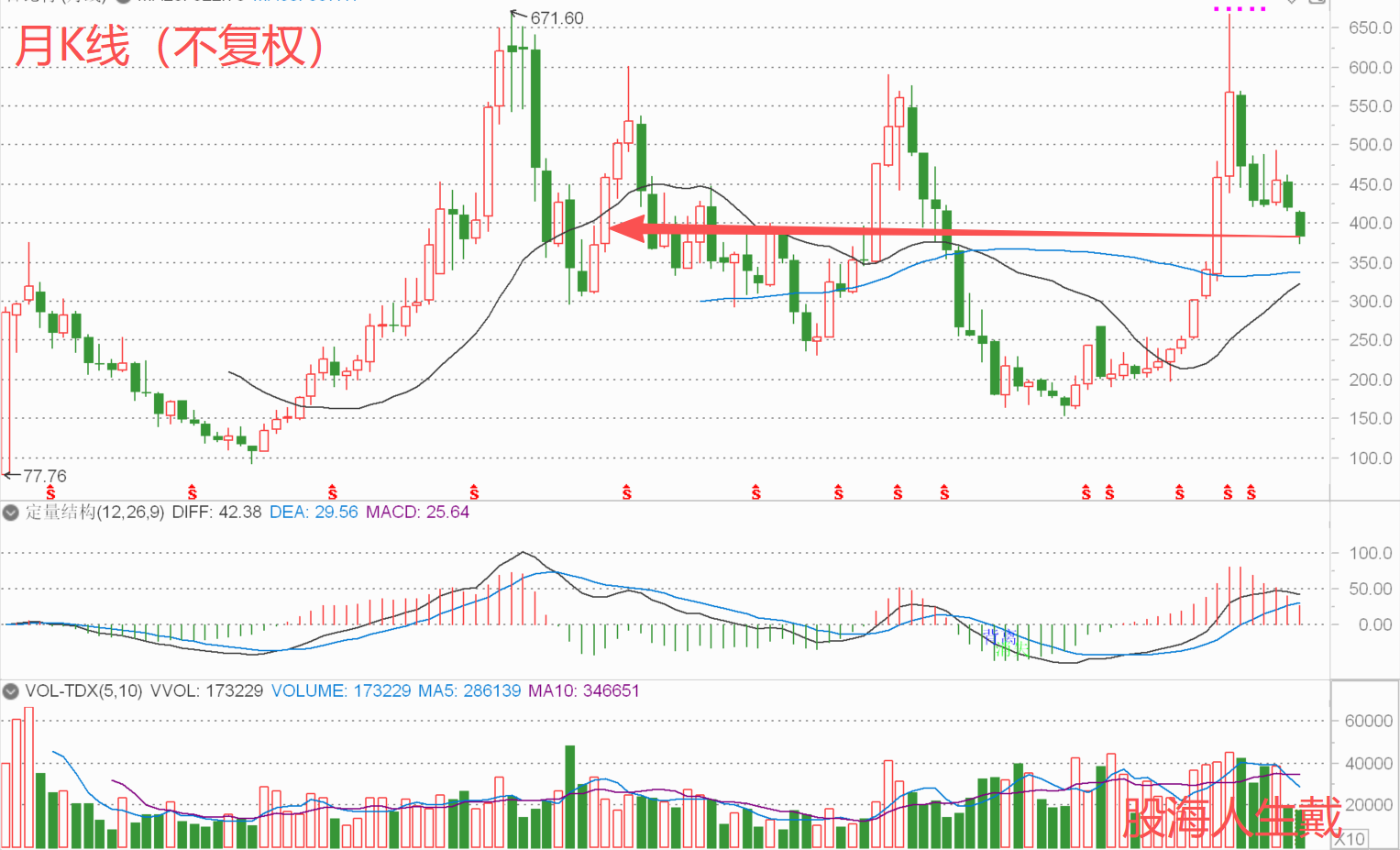Click the VOLUME: 173229 value
Viewport: 1400px width, 850px height.
[341, 690]
